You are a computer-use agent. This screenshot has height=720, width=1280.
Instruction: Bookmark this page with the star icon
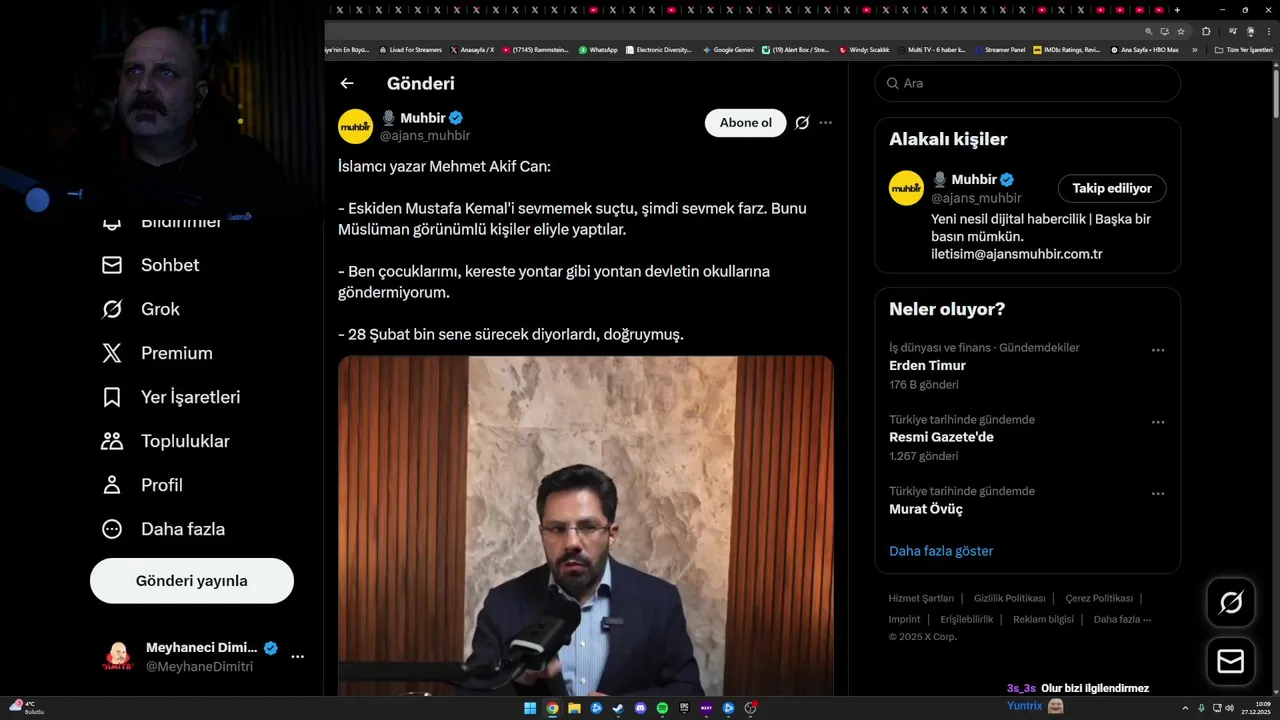point(1181,31)
